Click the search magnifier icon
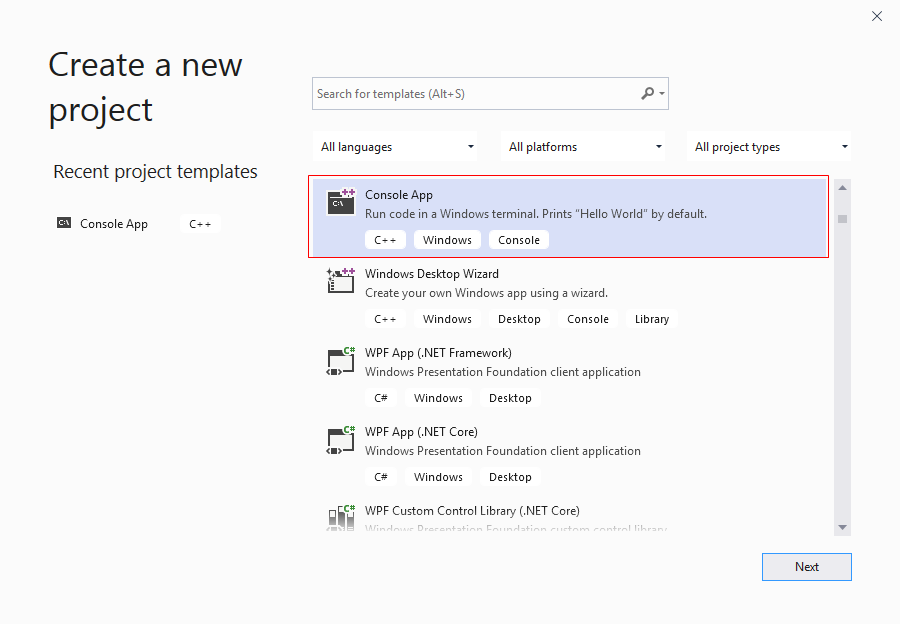900x624 pixels. [x=647, y=94]
